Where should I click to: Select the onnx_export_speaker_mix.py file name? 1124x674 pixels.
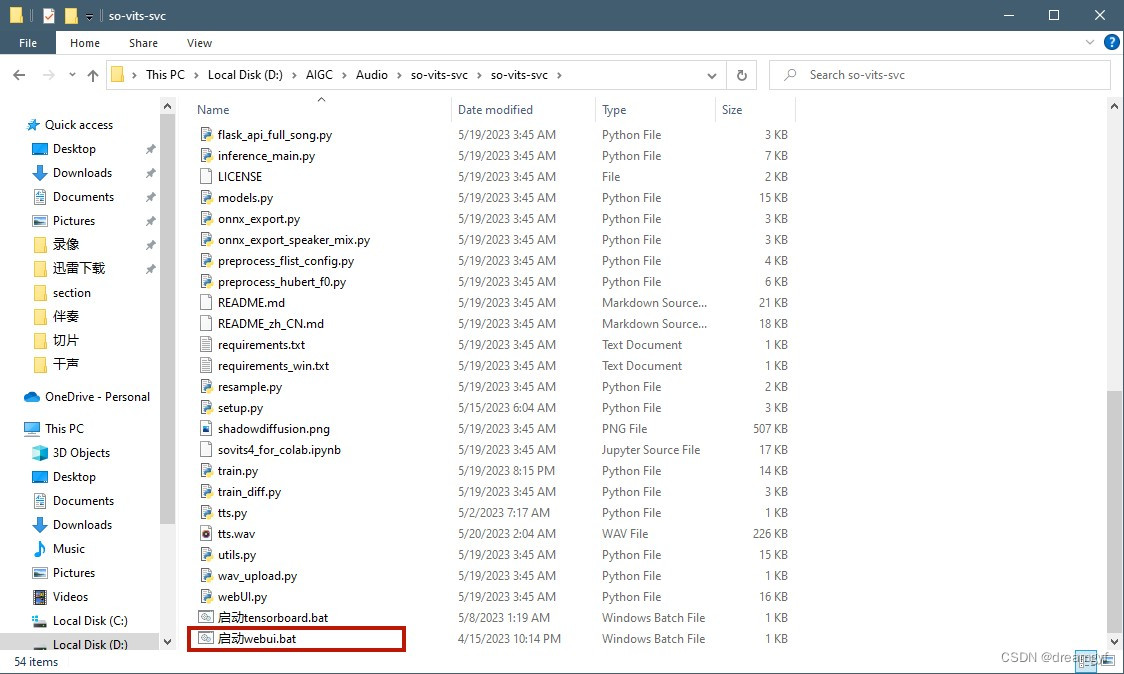coord(294,239)
